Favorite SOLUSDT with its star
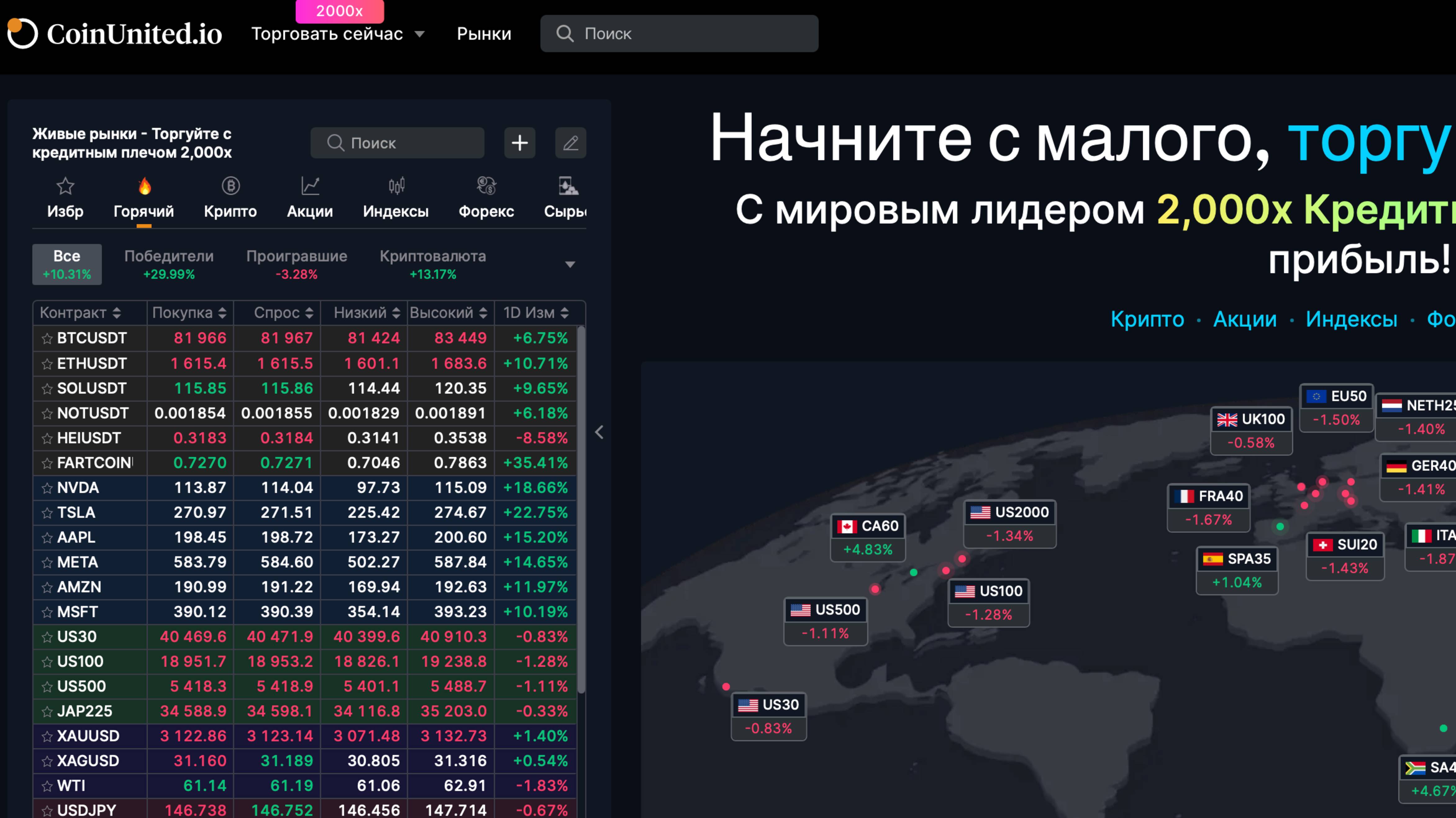The image size is (1456, 818). coord(47,389)
